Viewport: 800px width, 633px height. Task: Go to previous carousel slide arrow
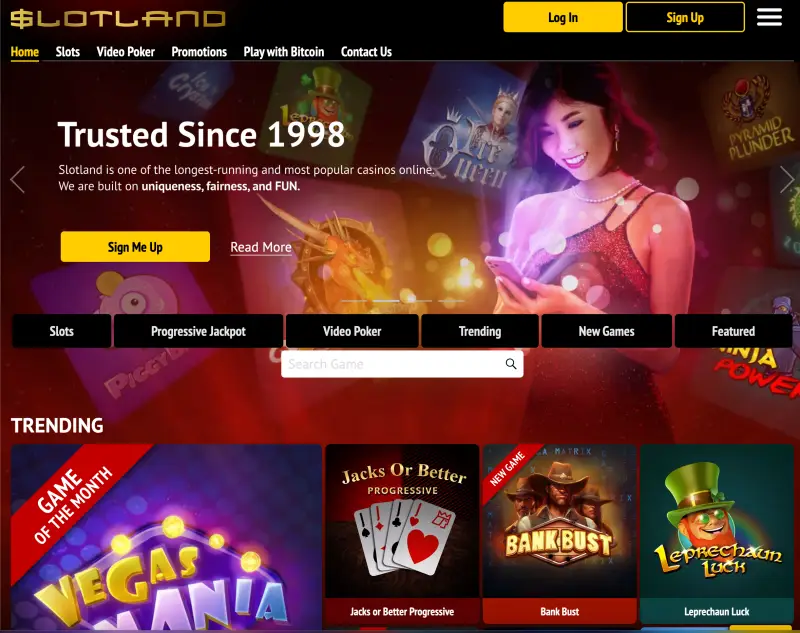point(17,180)
